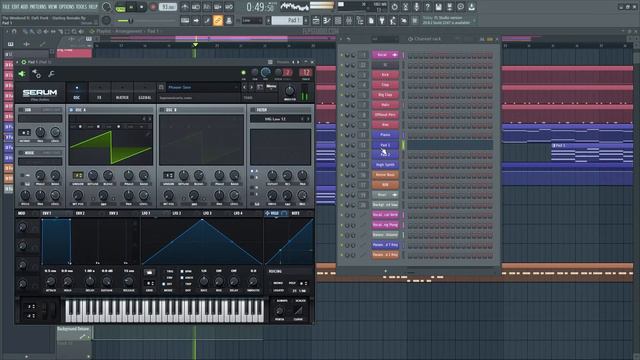The width and height of the screenshot is (640, 360).
Task: Mute the Piano channel LED
Action: pos(342,135)
